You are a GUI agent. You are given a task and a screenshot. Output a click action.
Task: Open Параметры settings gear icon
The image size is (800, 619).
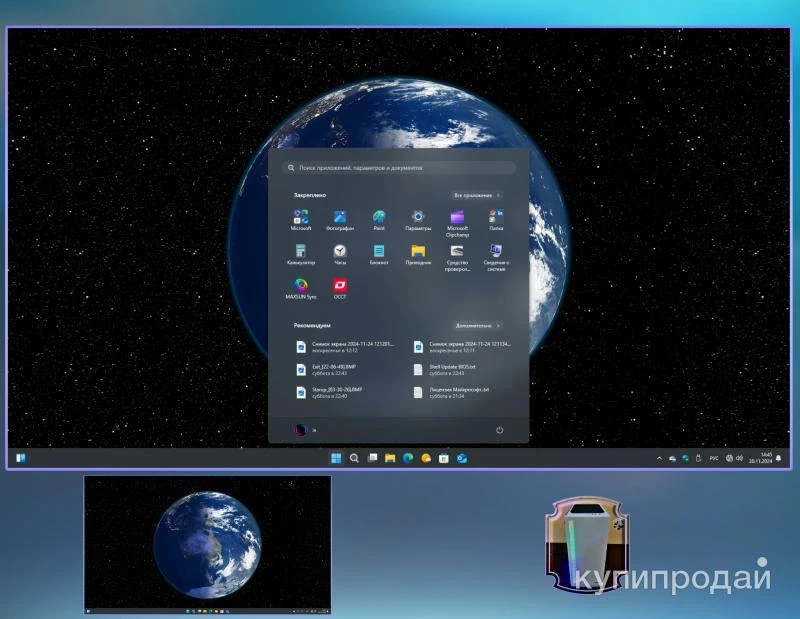coord(418,218)
